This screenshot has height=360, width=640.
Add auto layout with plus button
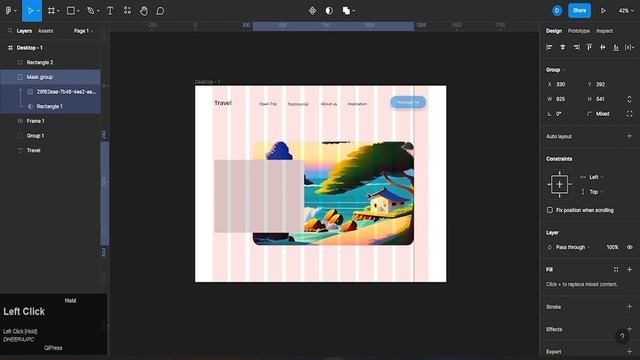(x=629, y=136)
